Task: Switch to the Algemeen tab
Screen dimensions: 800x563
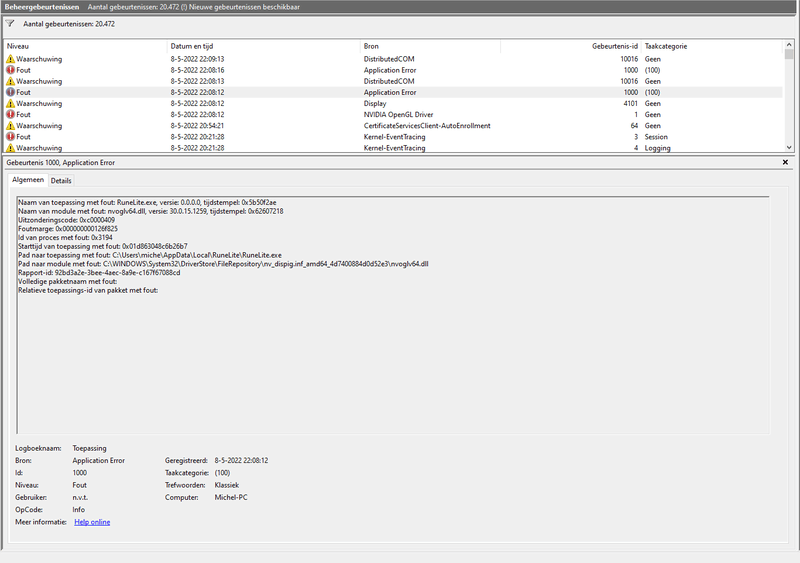Action: click(x=28, y=180)
